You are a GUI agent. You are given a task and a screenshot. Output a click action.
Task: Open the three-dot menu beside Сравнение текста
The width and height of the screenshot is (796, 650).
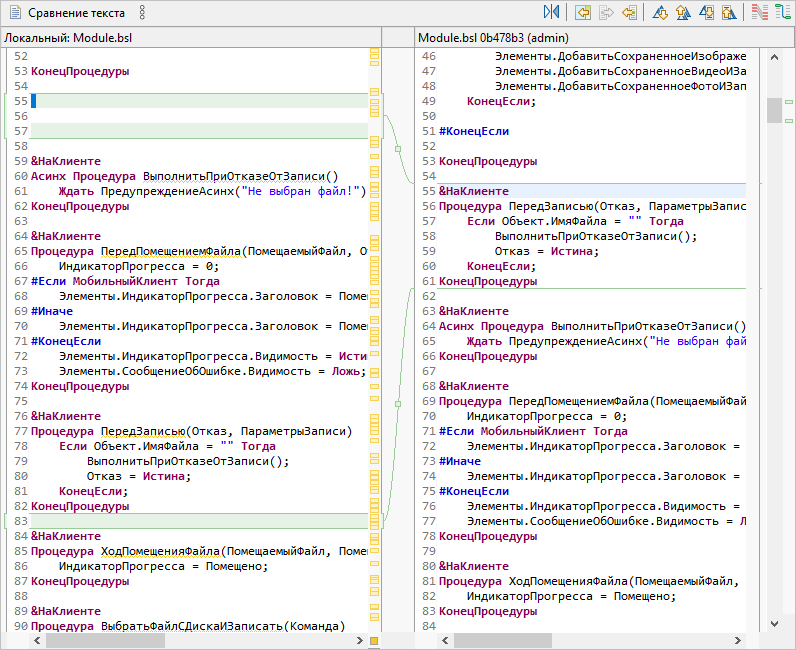click(142, 13)
